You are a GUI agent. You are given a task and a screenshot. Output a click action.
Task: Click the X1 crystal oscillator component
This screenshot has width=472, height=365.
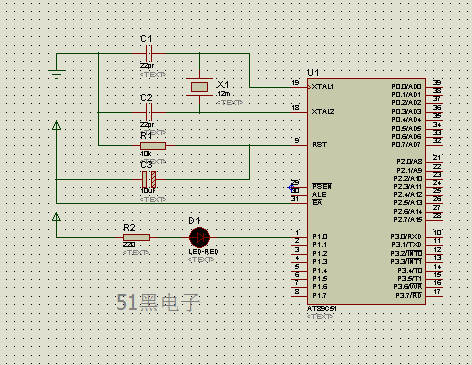tap(199, 87)
